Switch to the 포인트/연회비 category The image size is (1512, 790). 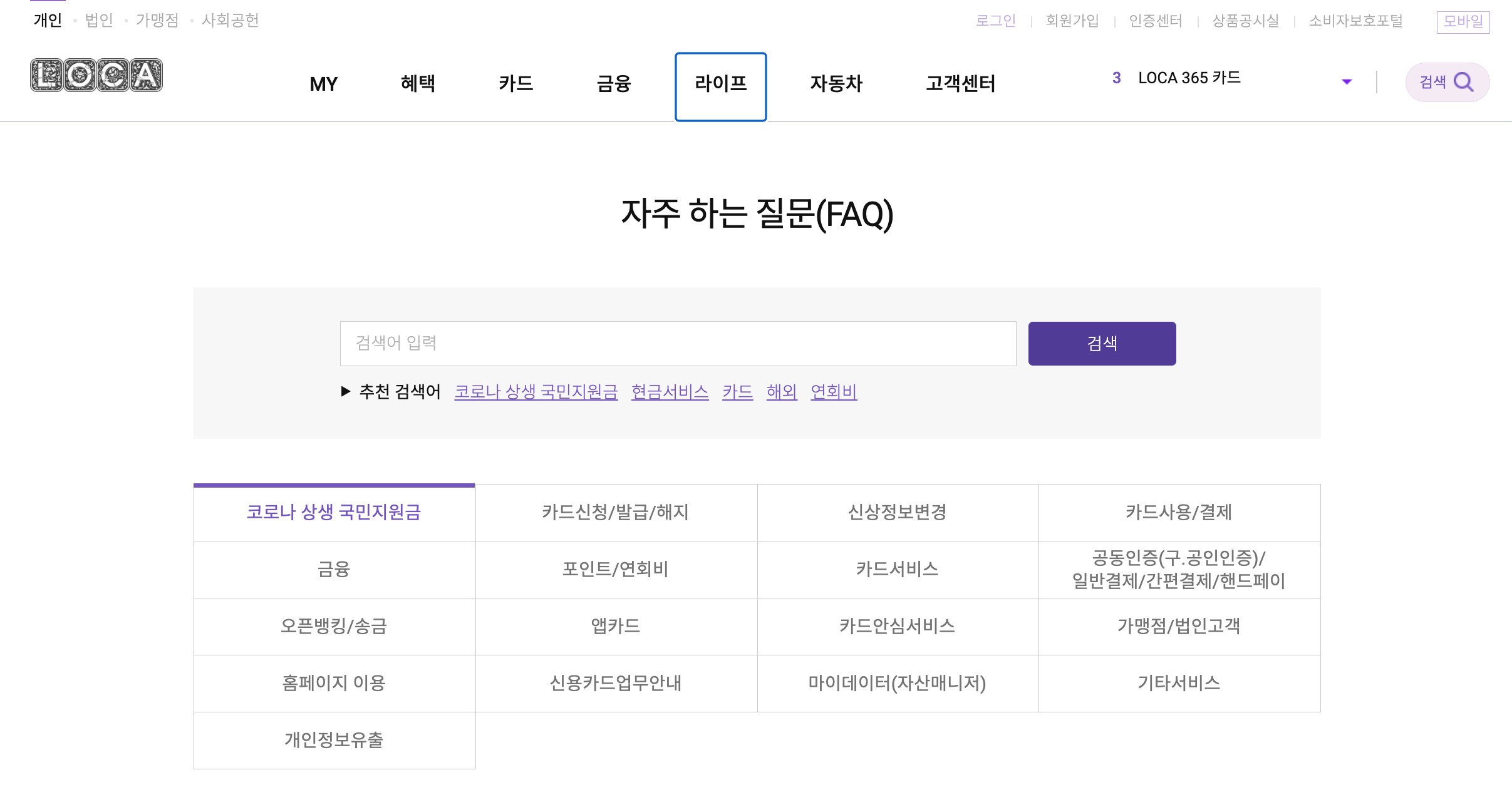pos(616,569)
